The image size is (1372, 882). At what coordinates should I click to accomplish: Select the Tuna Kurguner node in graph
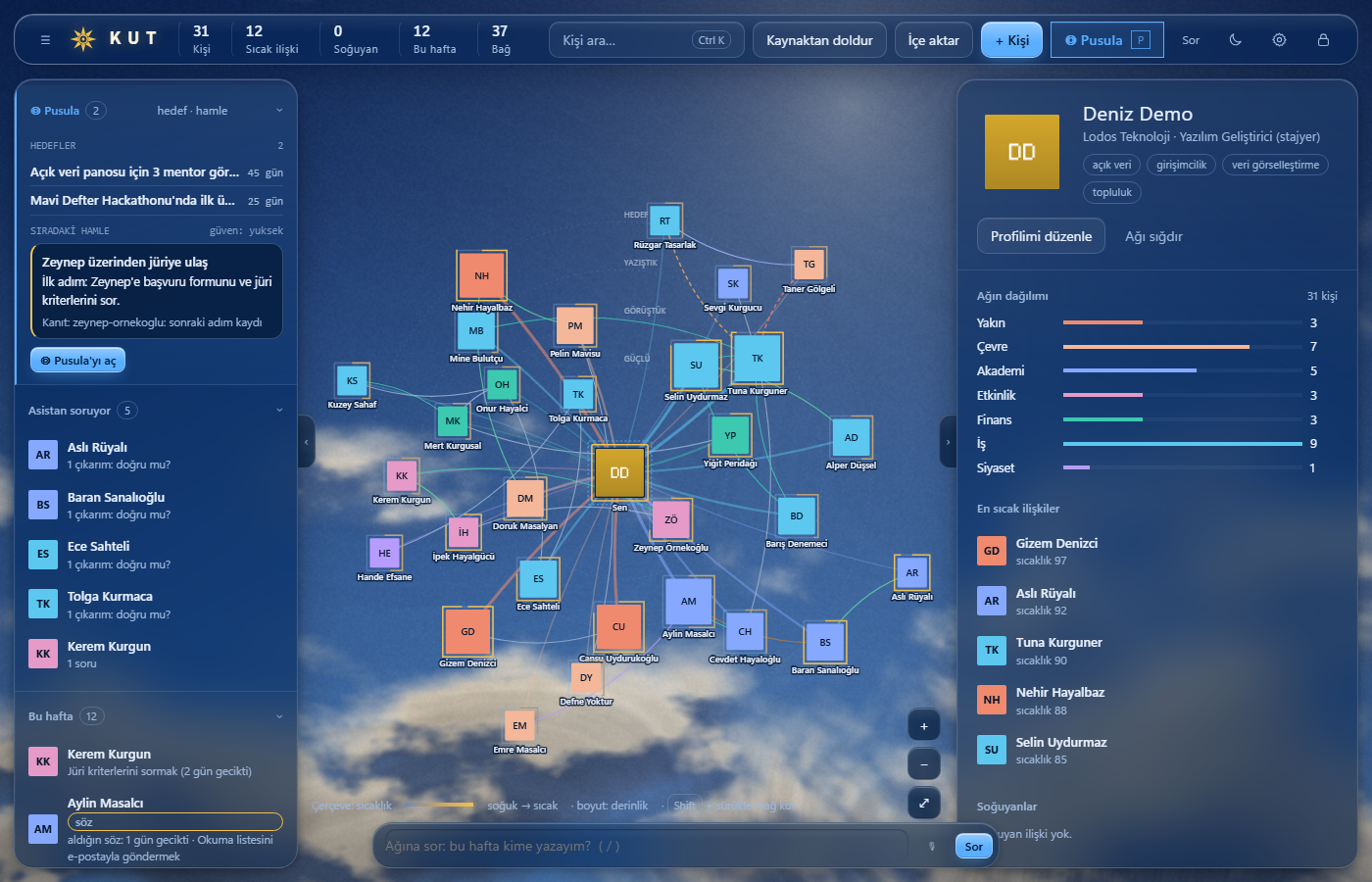point(757,359)
